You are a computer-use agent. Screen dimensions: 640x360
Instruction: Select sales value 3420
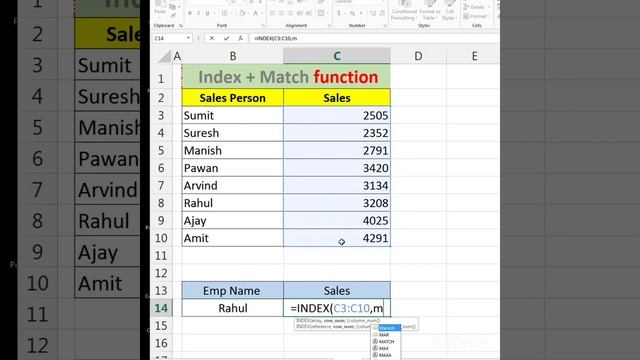tap(337, 168)
